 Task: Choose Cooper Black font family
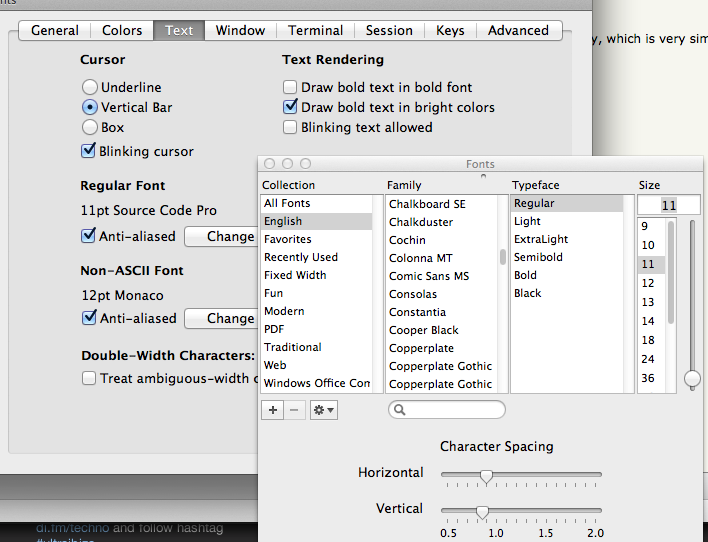pos(442,330)
